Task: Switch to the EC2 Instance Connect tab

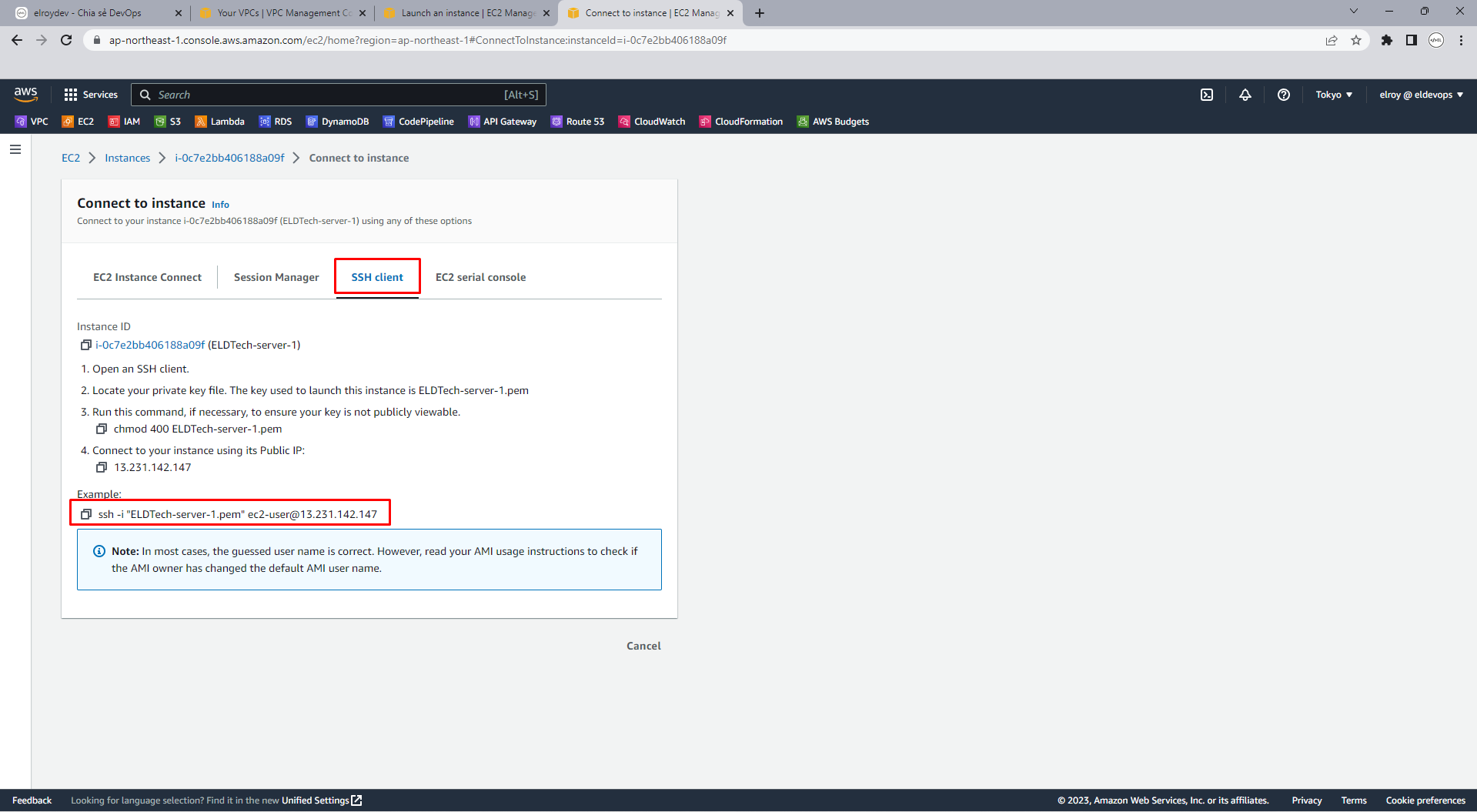Action: pyautogui.click(x=147, y=277)
